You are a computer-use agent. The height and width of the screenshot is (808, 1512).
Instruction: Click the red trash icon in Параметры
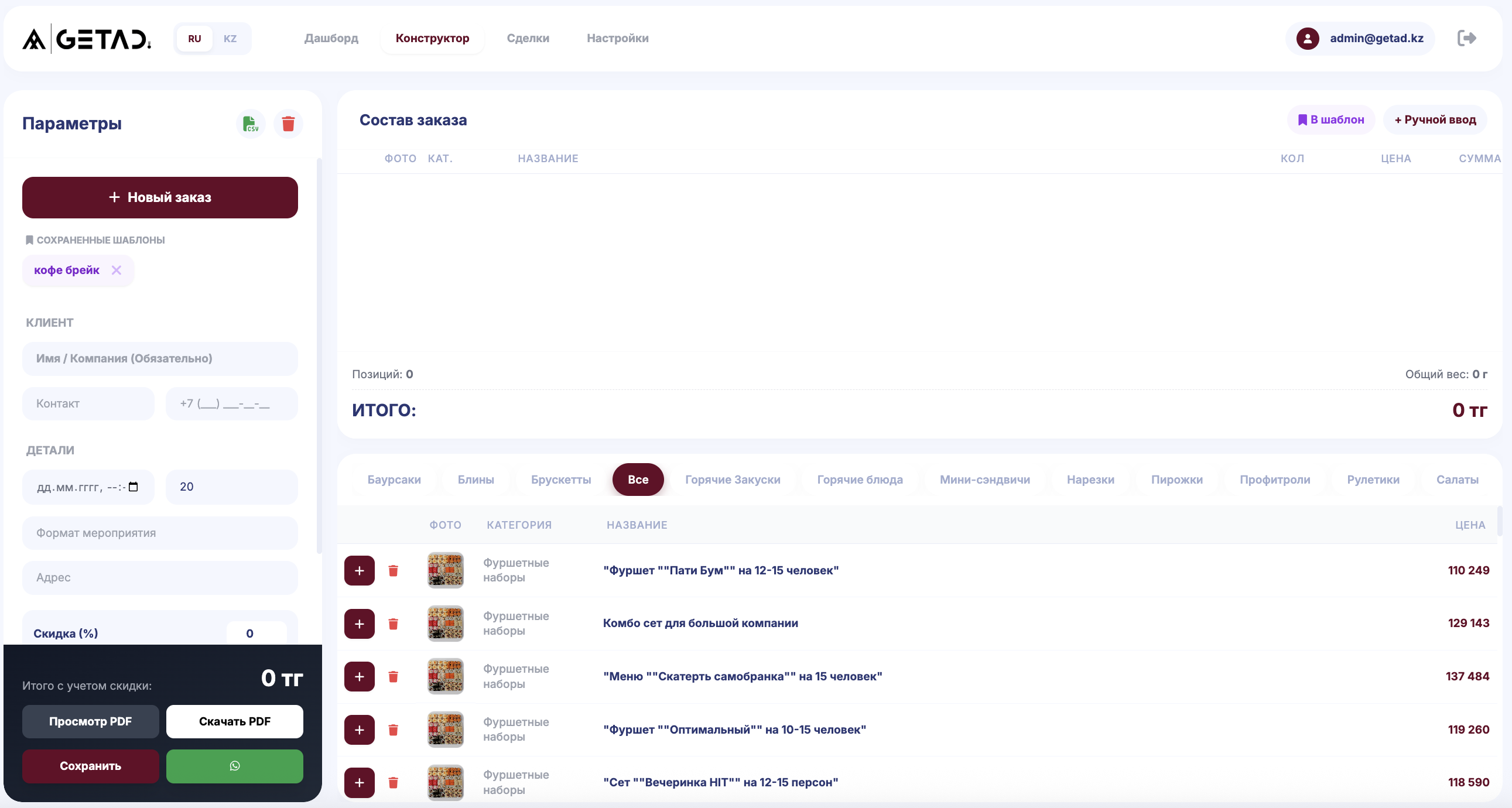288,124
